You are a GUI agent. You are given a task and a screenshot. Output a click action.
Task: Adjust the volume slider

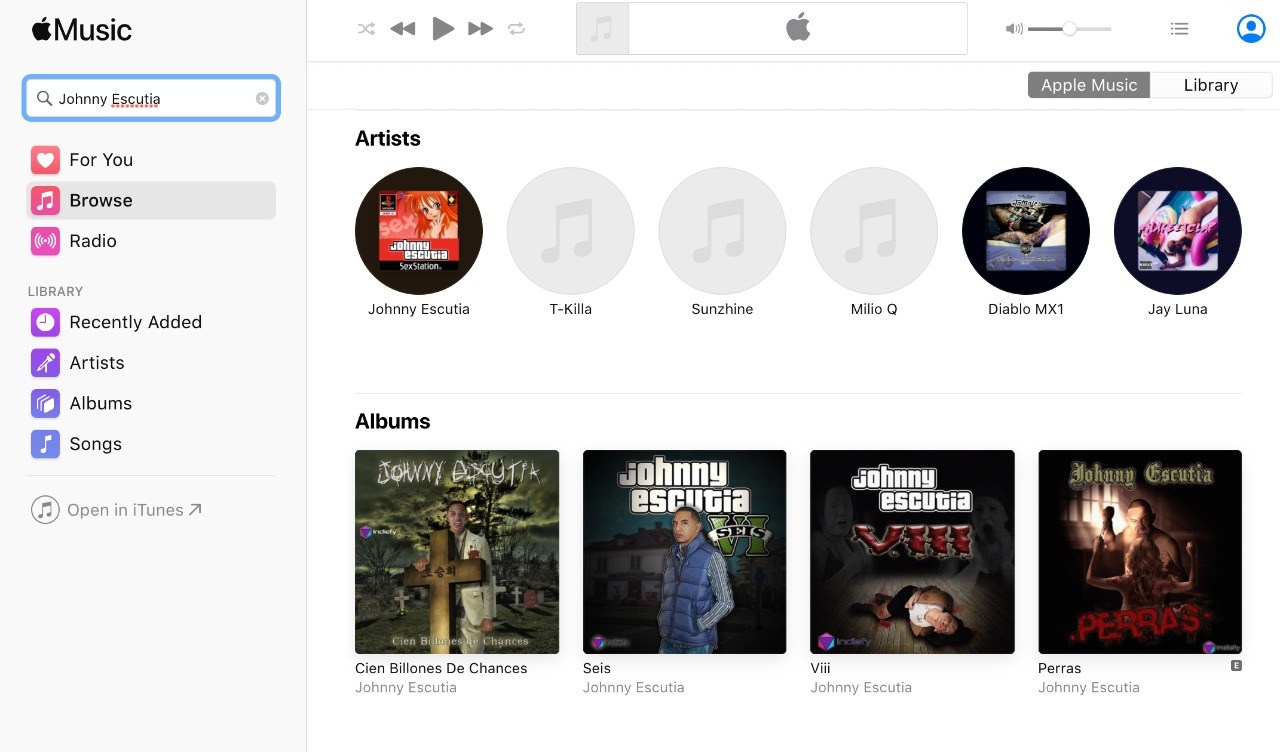coord(1069,29)
